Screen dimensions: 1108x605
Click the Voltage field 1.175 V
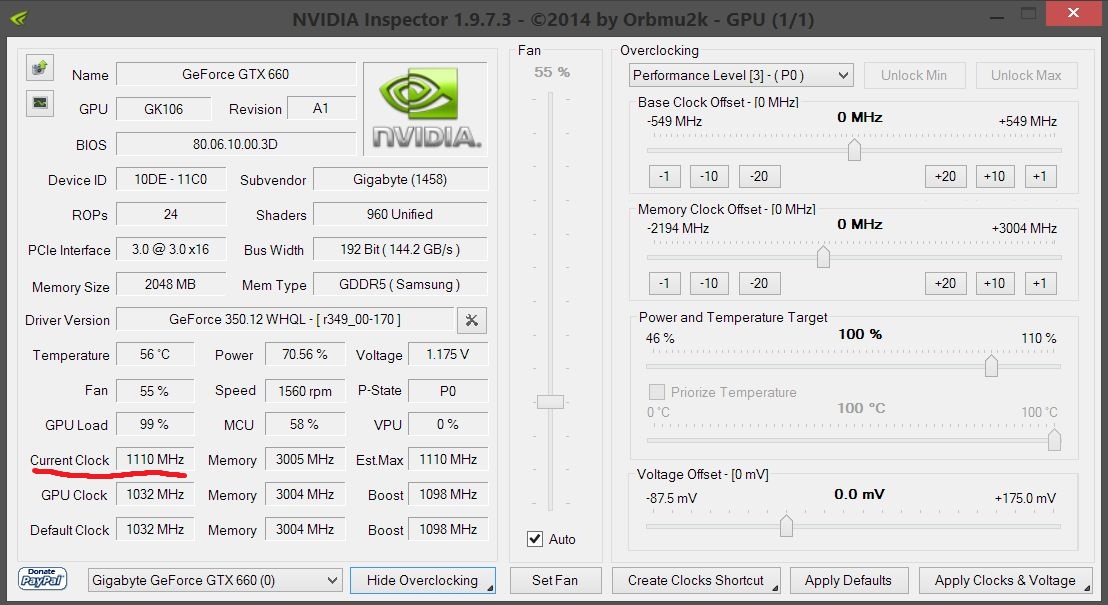(448, 354)
